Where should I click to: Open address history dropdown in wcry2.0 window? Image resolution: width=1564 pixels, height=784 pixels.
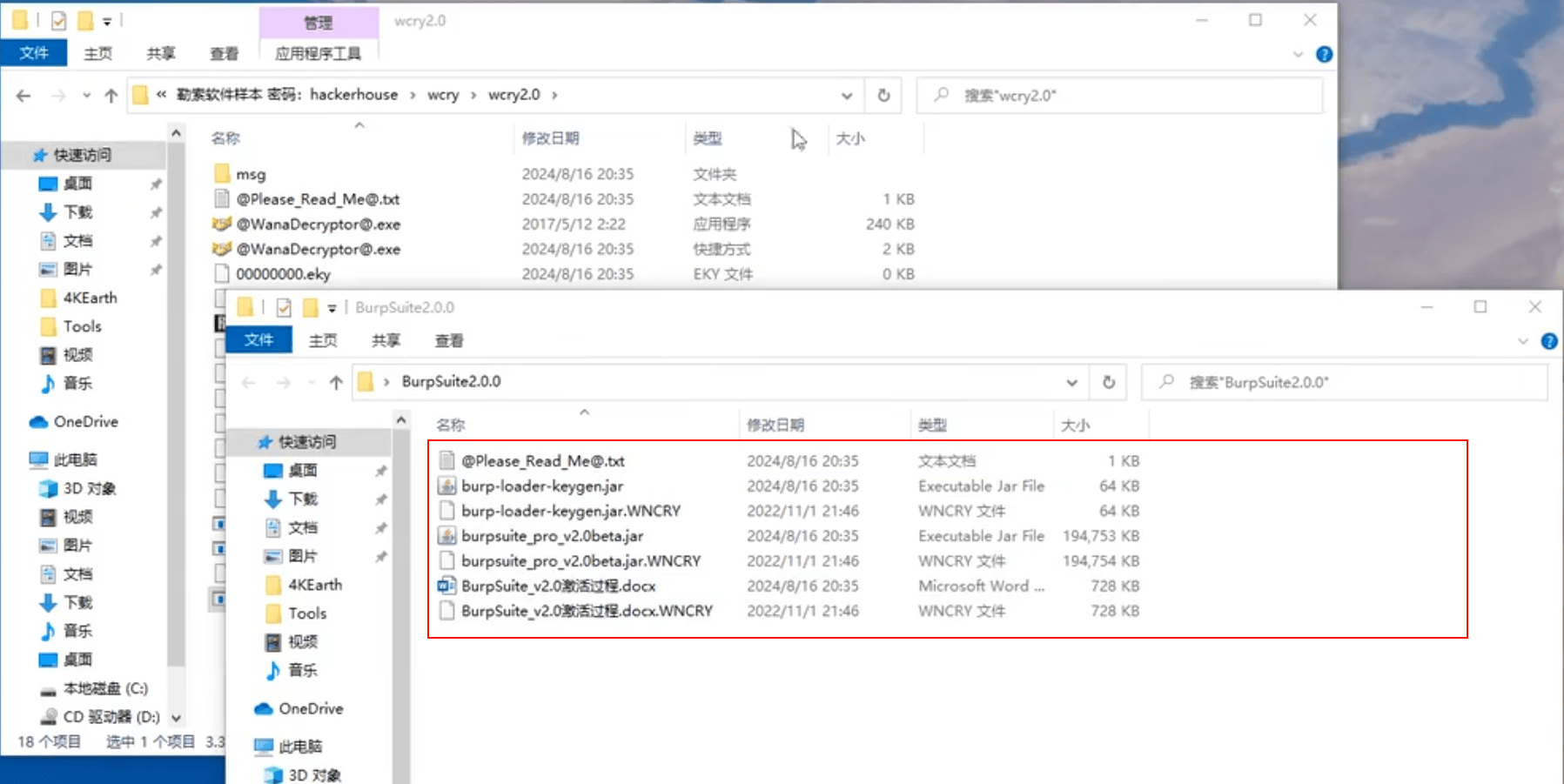point(847,96)
